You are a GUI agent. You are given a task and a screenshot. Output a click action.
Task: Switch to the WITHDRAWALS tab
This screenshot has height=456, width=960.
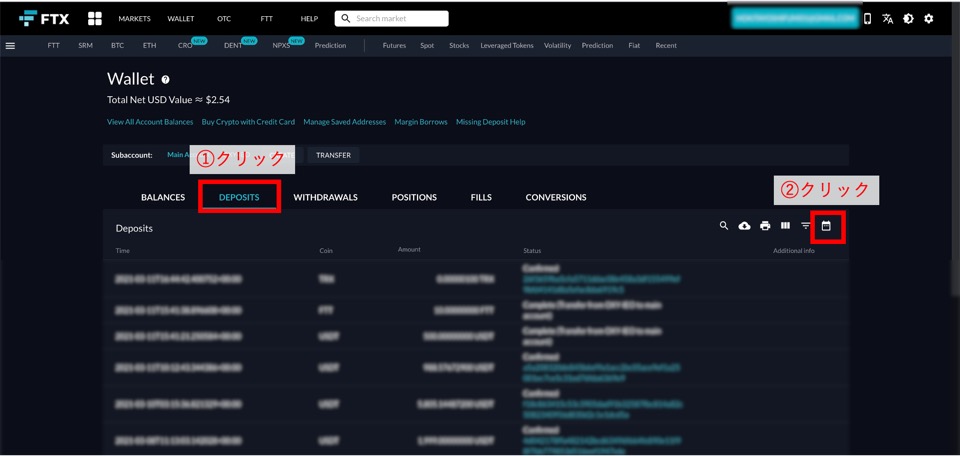[x=325, y=197]
